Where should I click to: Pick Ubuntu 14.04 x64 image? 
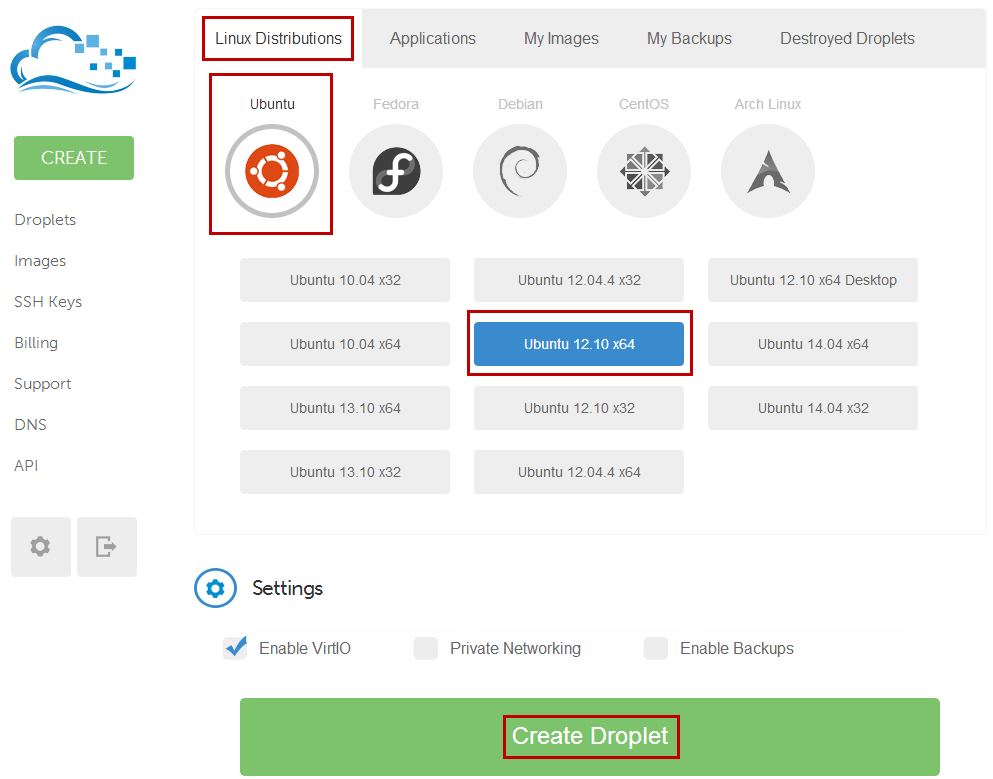pyautogui.click(x=813, y=344)
